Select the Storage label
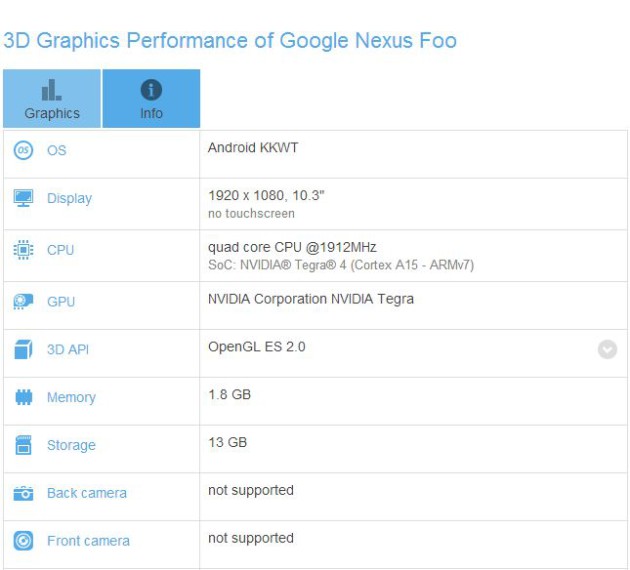 pyautogui.click(x=71, y=445)
